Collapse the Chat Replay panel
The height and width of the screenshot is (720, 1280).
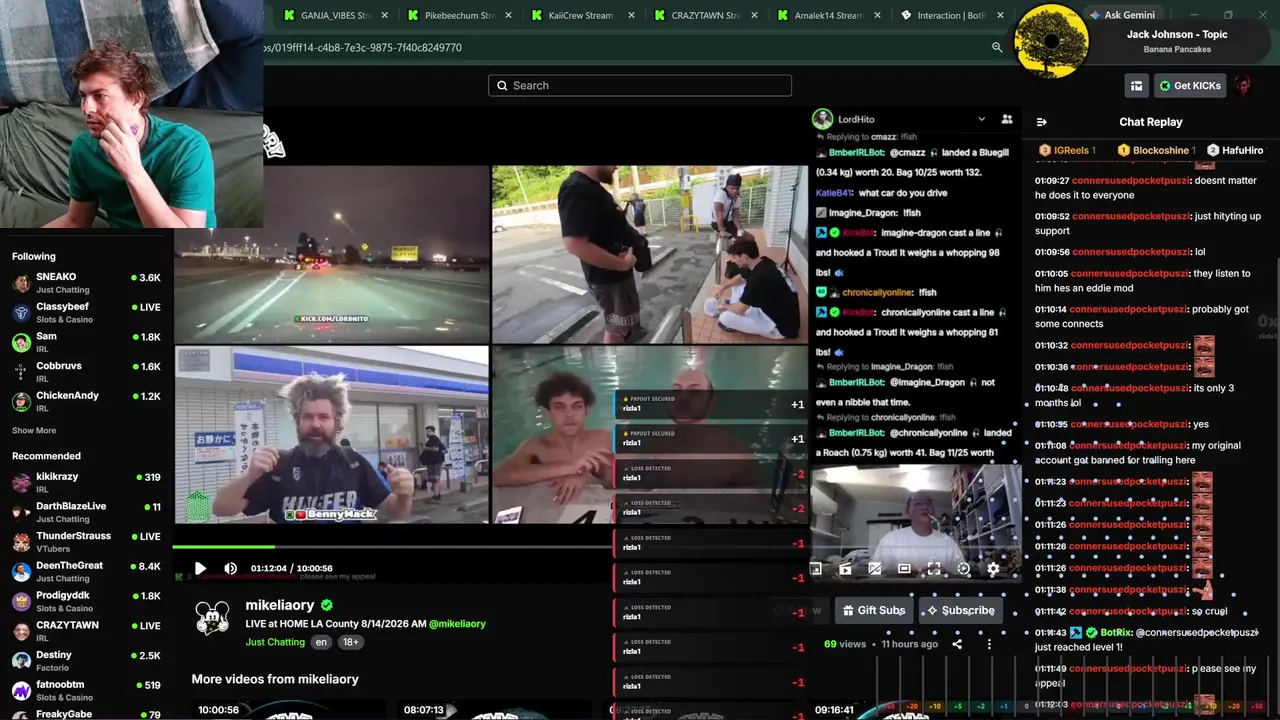pos(1041,122)
